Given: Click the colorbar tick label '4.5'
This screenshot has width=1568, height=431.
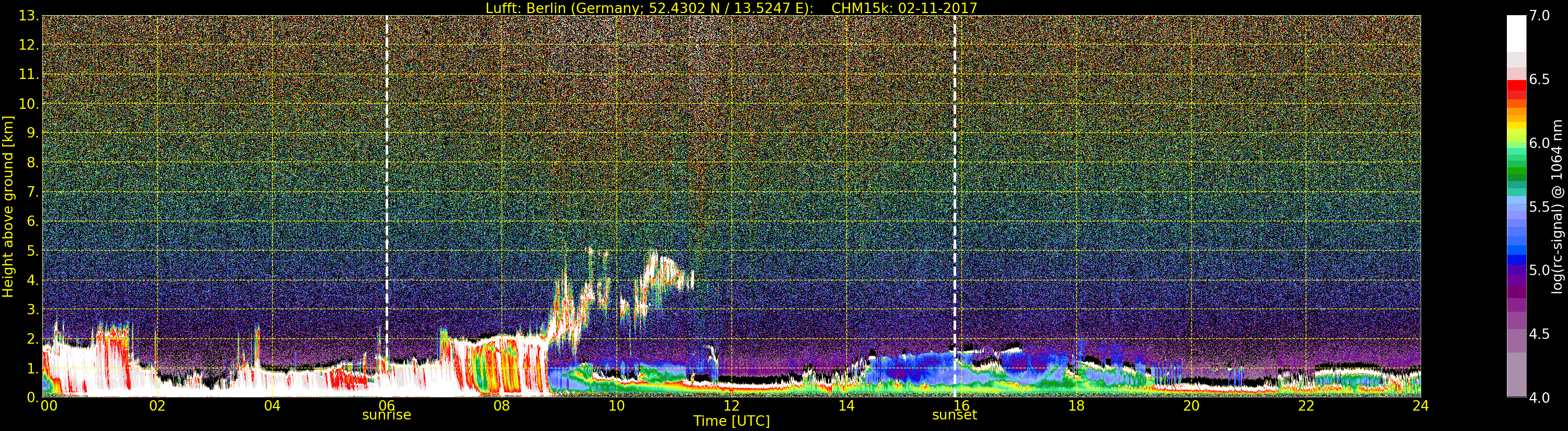Looking at the screenshot, I should coord(1539,334).
